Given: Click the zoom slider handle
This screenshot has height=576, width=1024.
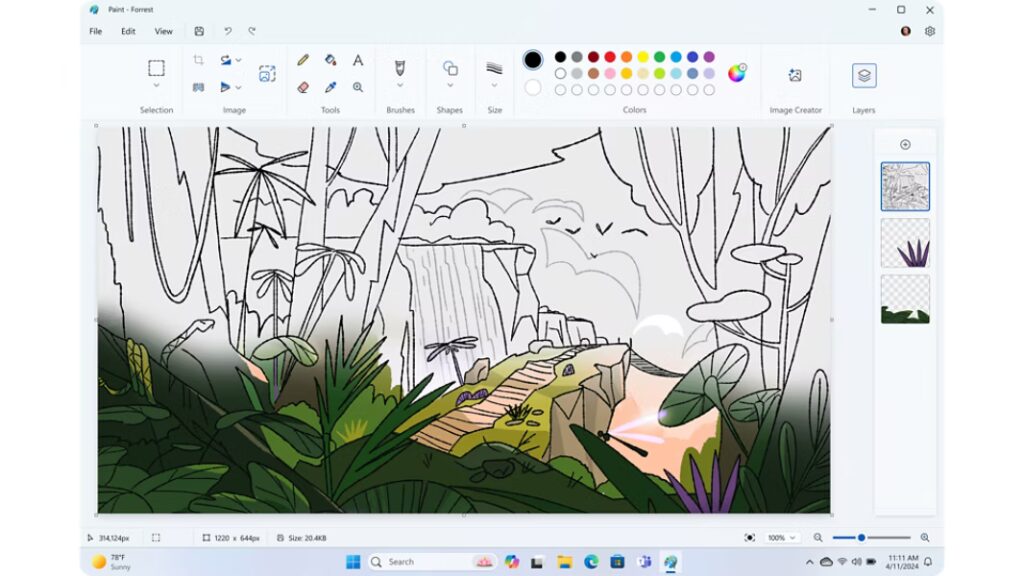Looking at the screenshot, I should tap(861, 537).
